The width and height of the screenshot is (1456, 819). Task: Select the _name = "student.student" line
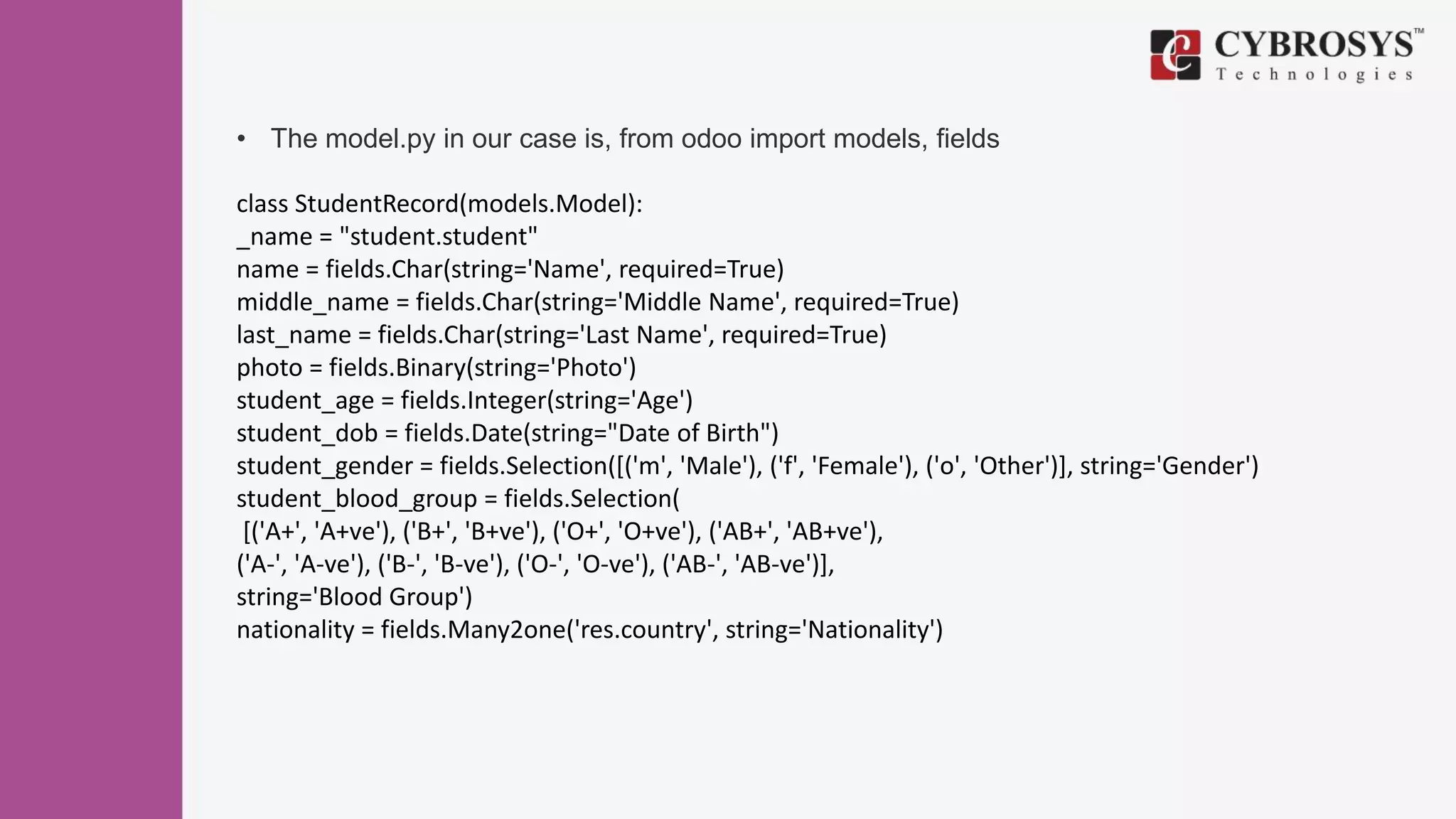tap(387, 237)
